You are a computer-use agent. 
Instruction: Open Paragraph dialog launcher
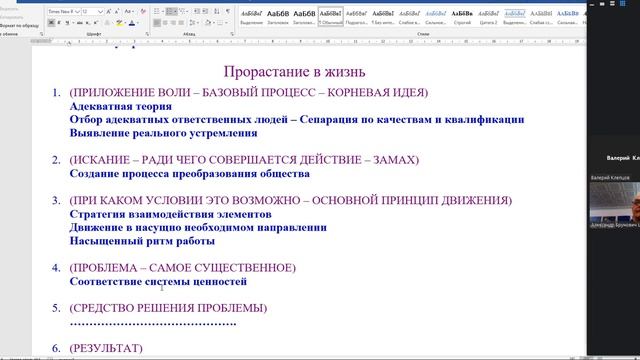232,34
